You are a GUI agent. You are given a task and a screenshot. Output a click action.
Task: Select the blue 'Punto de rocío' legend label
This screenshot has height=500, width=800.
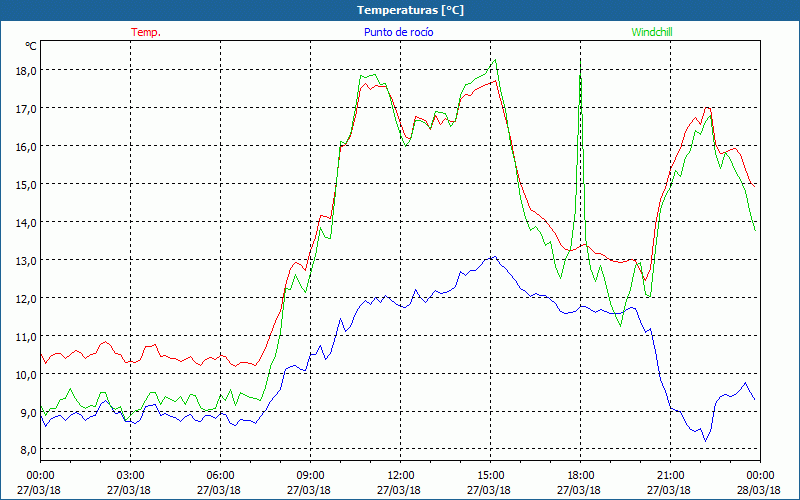[x=398, y=32]
